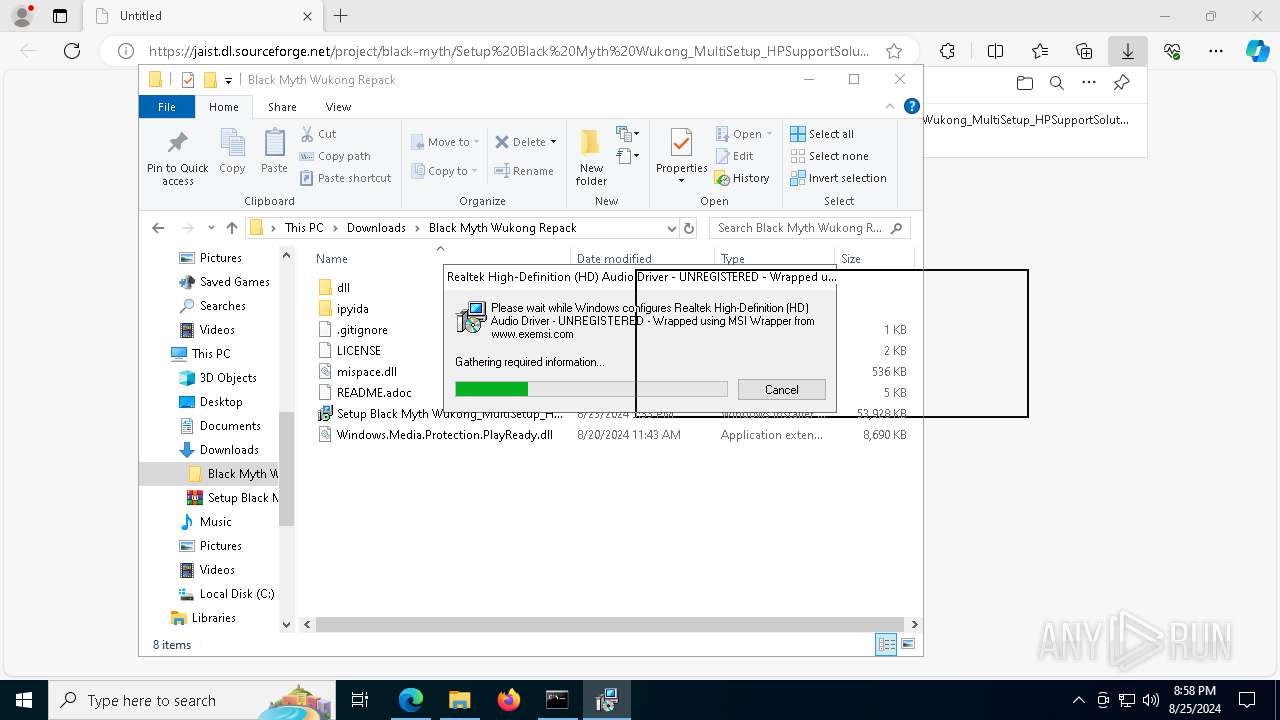The width and height of the screenshot is (1280, 720).
Task: Open a new browser tab
Action: tap(340, 16)
